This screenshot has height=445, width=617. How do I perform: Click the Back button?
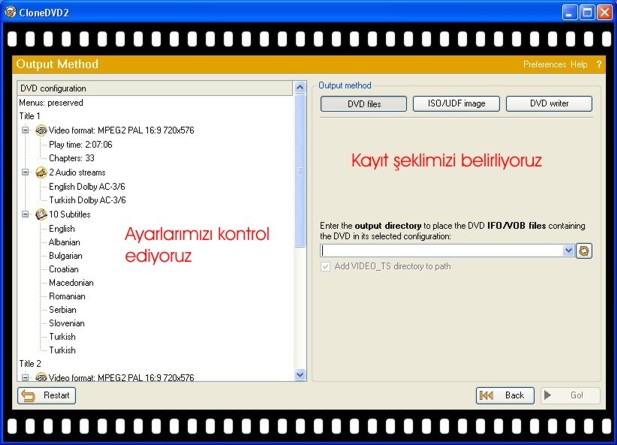(505, 395)
